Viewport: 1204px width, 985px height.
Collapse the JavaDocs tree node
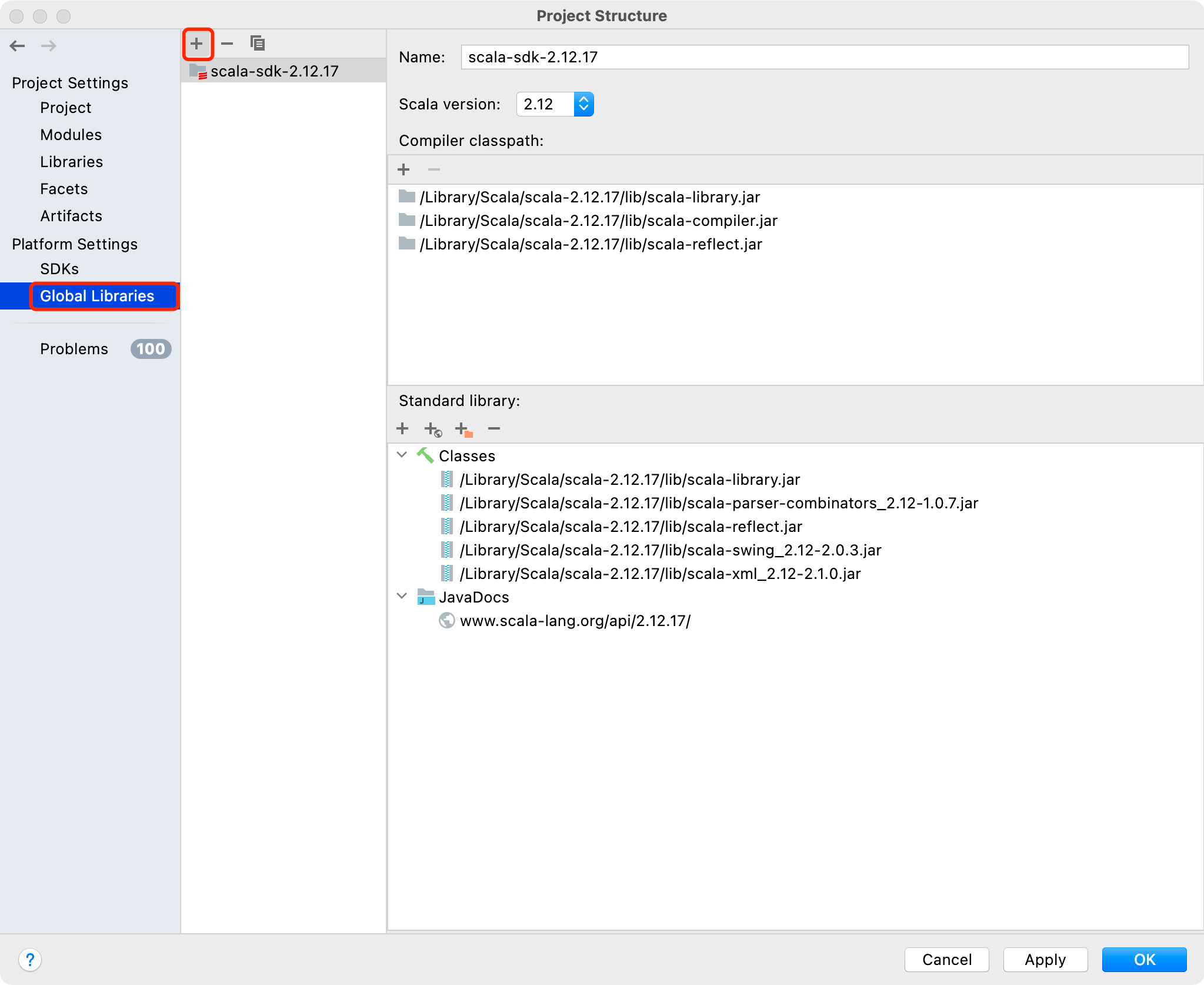(x=402, y=596)
